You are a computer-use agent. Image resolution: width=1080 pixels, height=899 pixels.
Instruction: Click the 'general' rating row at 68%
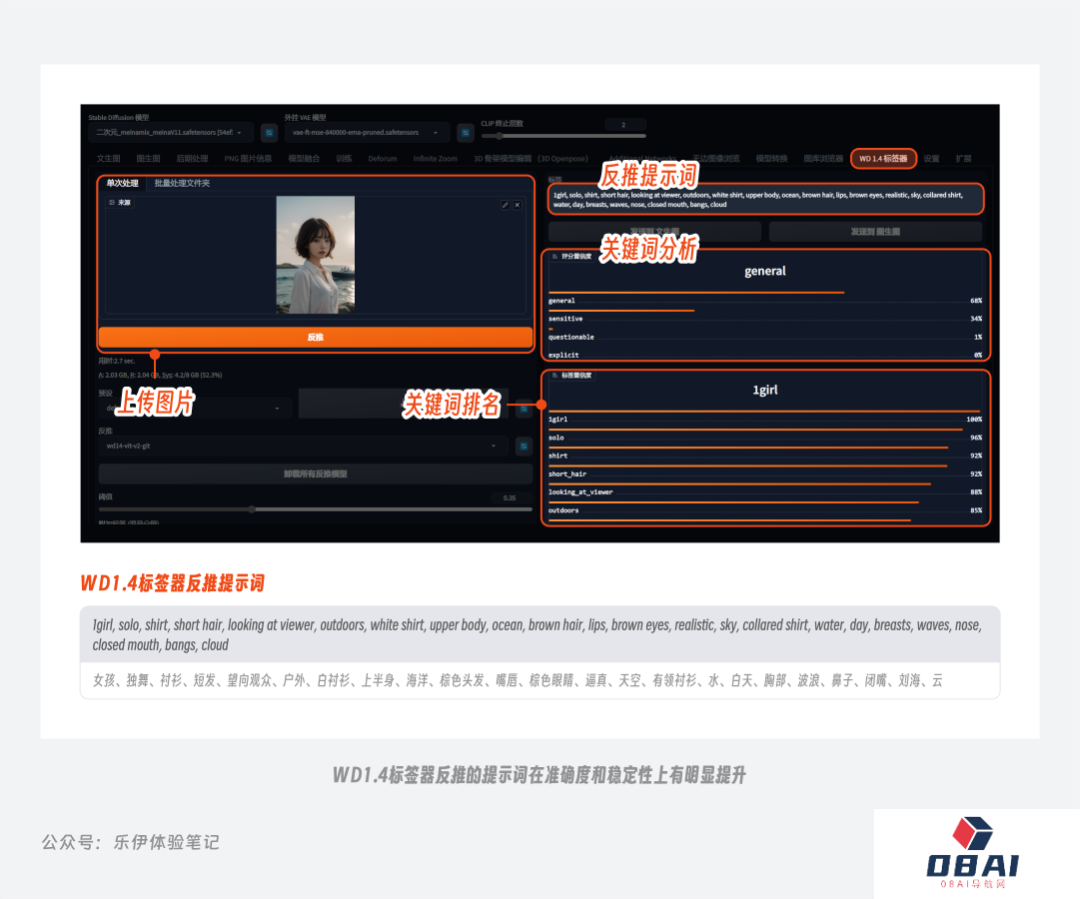tap(765, 299)
